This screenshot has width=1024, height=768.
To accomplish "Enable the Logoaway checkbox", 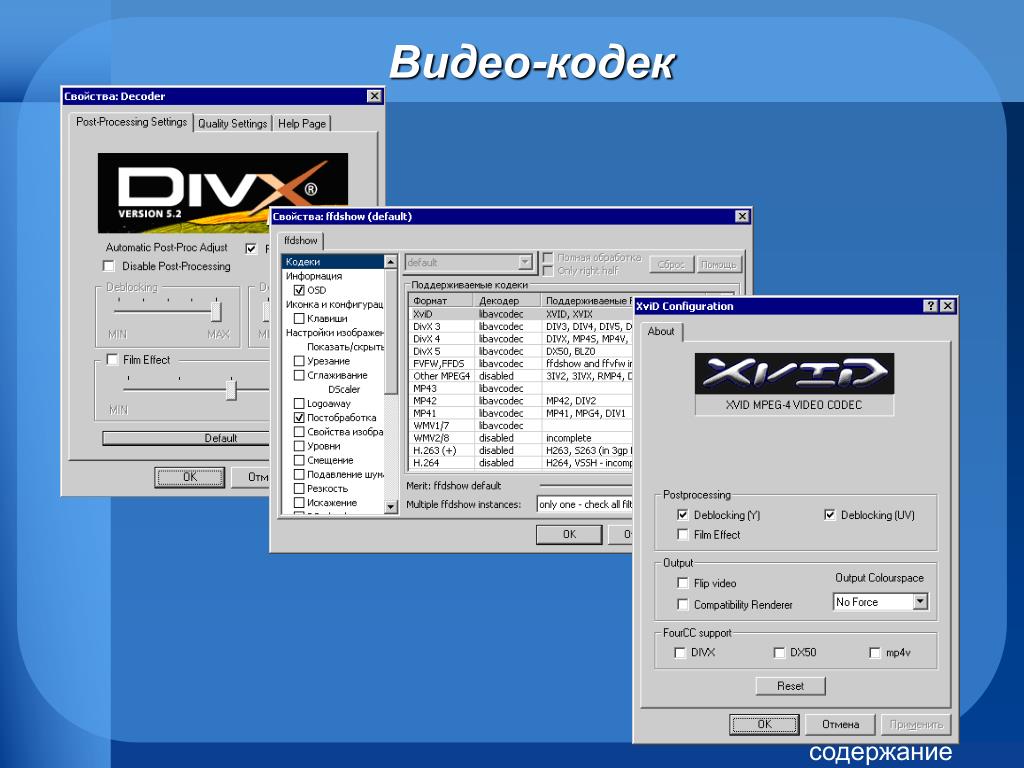I will (299, 404).
